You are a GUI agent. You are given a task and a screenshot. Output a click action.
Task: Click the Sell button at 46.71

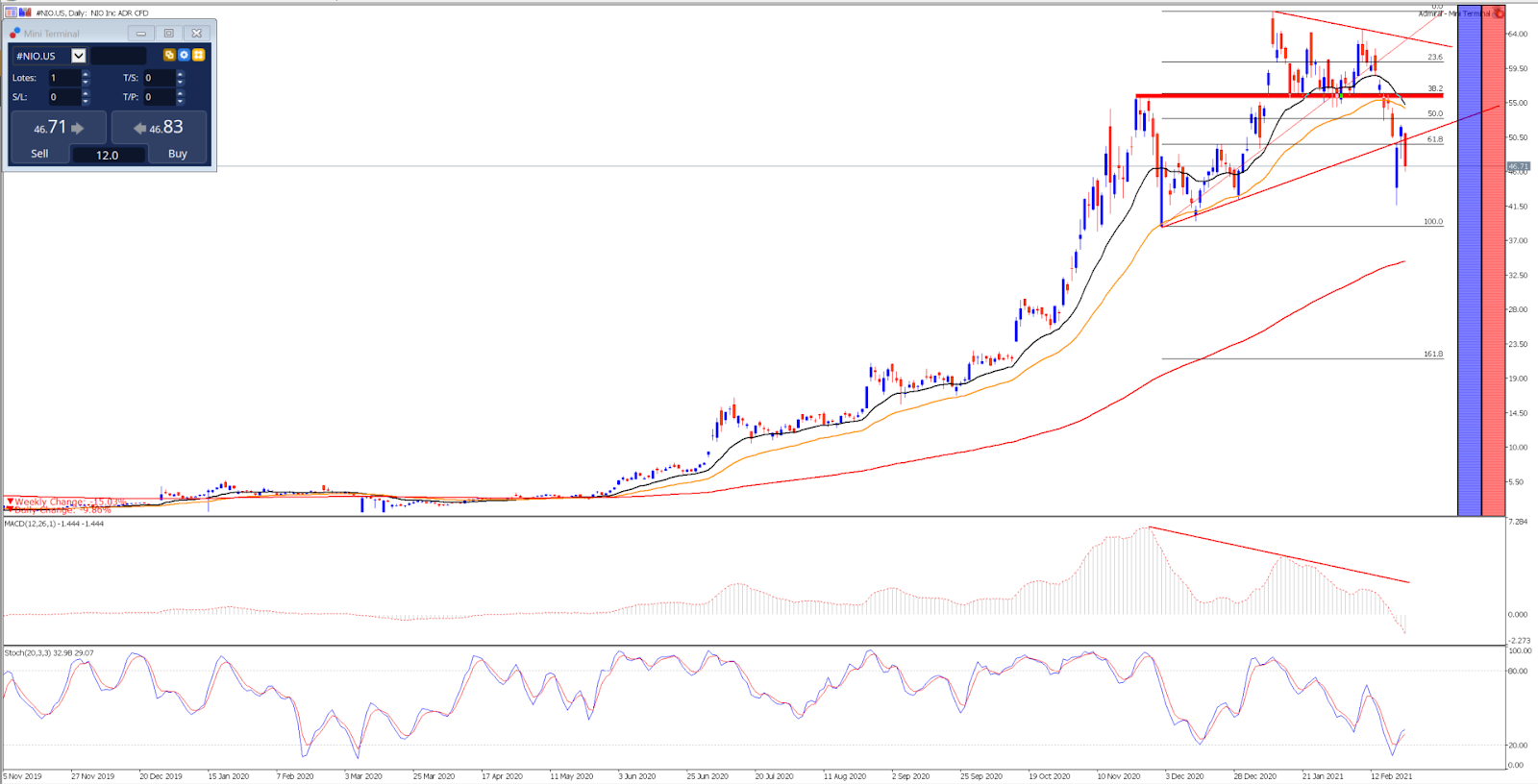57,137
